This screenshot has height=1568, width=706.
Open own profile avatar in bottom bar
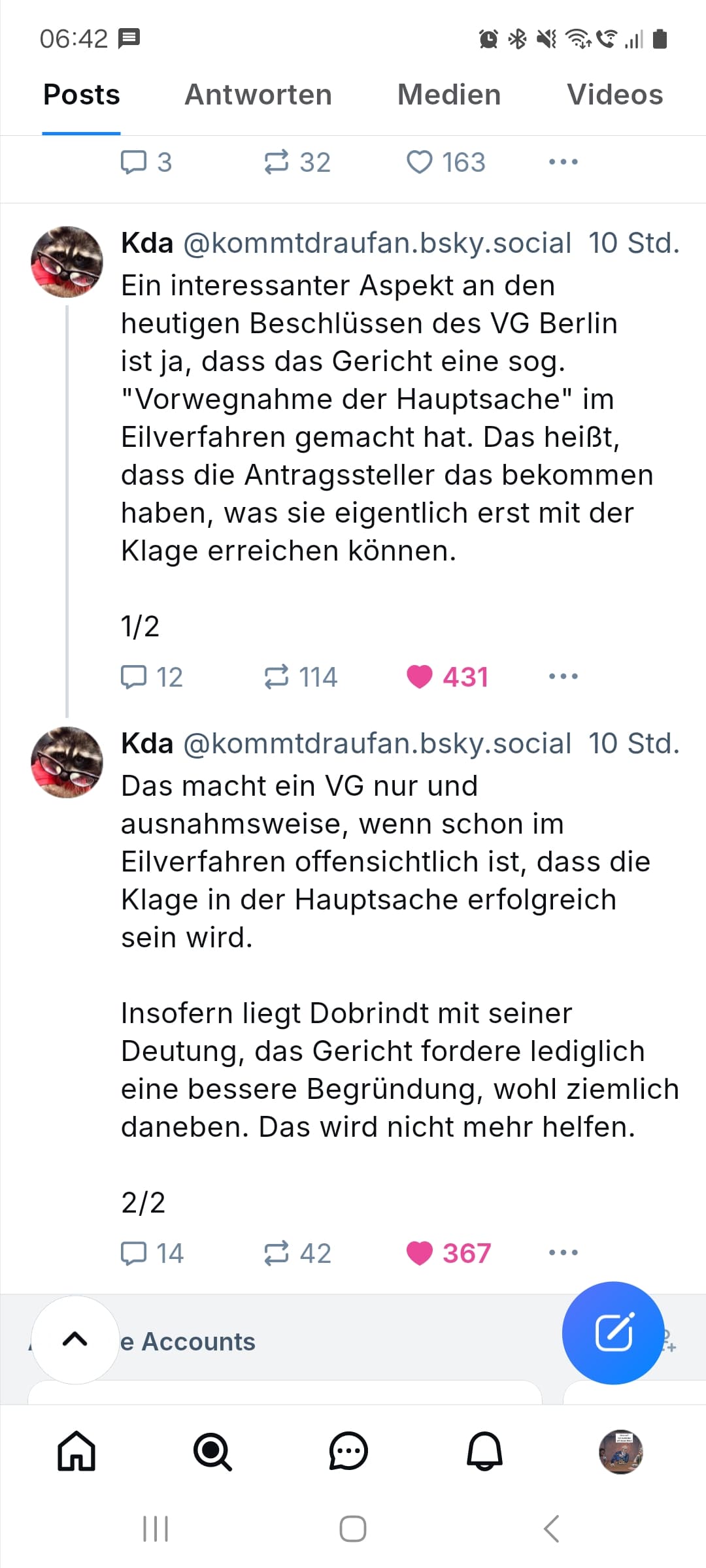(620, 1451)
